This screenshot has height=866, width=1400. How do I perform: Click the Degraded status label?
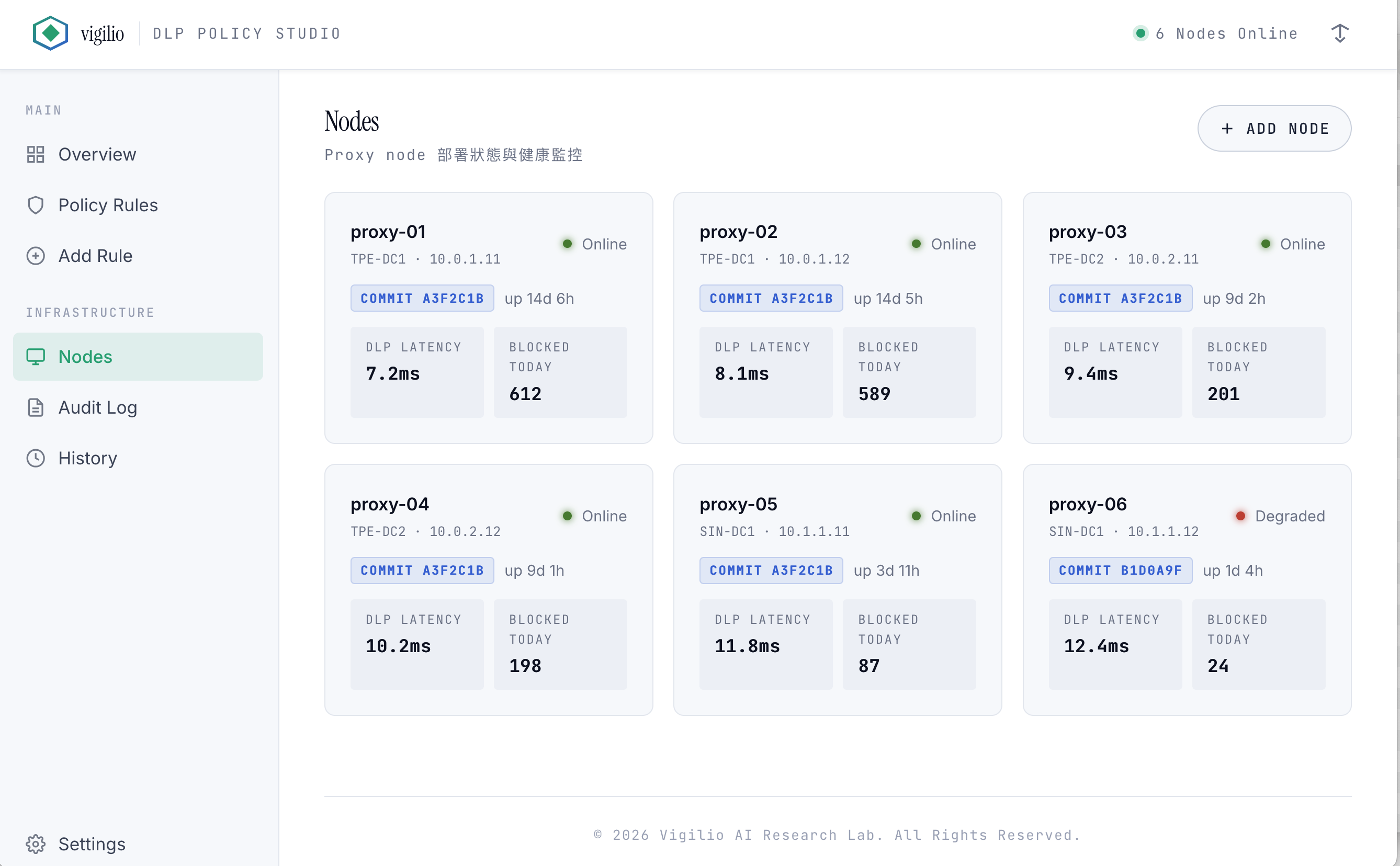1290,516
